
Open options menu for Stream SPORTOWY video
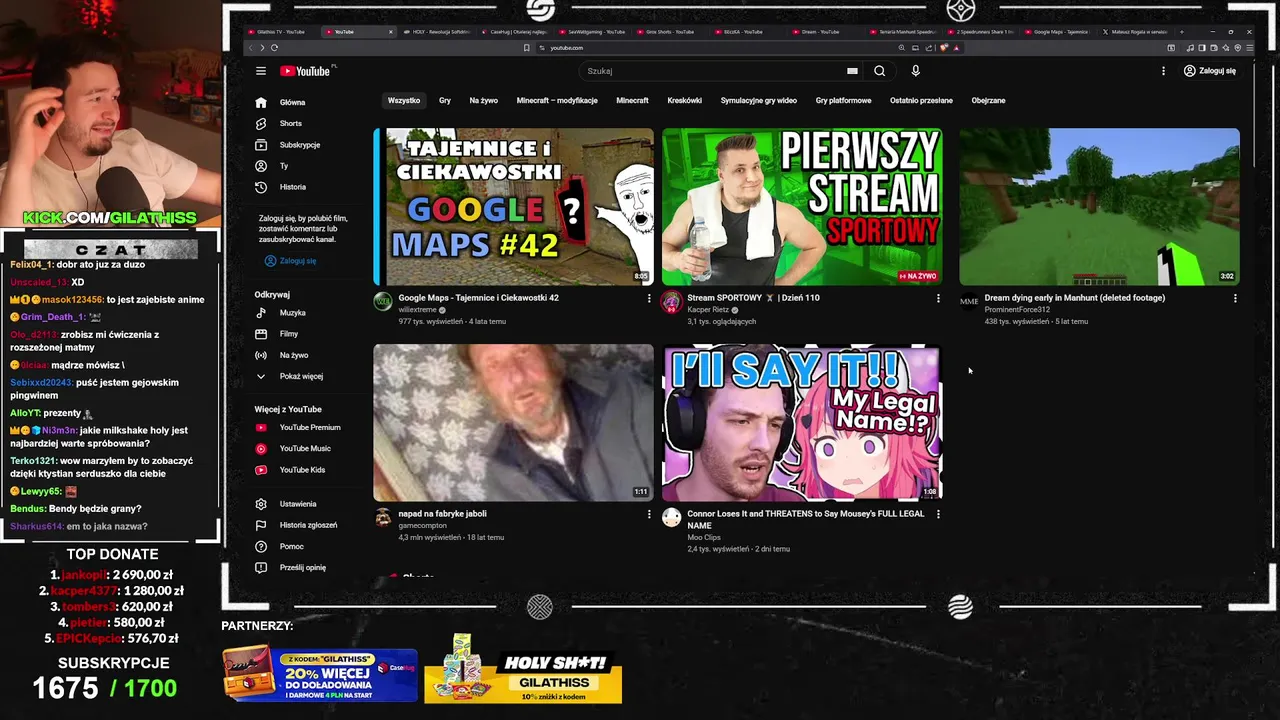point(938,298)
